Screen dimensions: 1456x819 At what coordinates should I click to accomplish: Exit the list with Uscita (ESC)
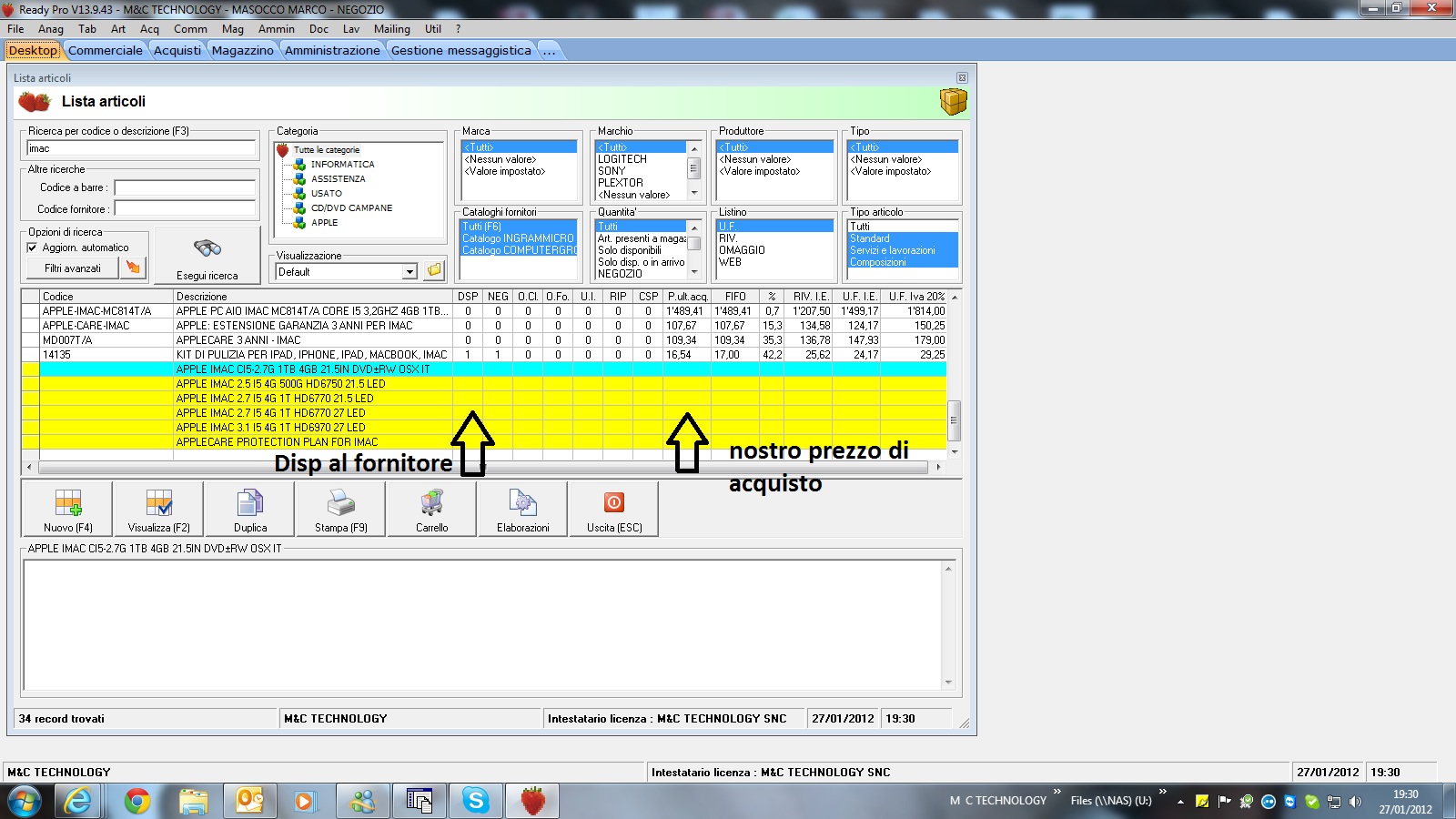[614, 509]
